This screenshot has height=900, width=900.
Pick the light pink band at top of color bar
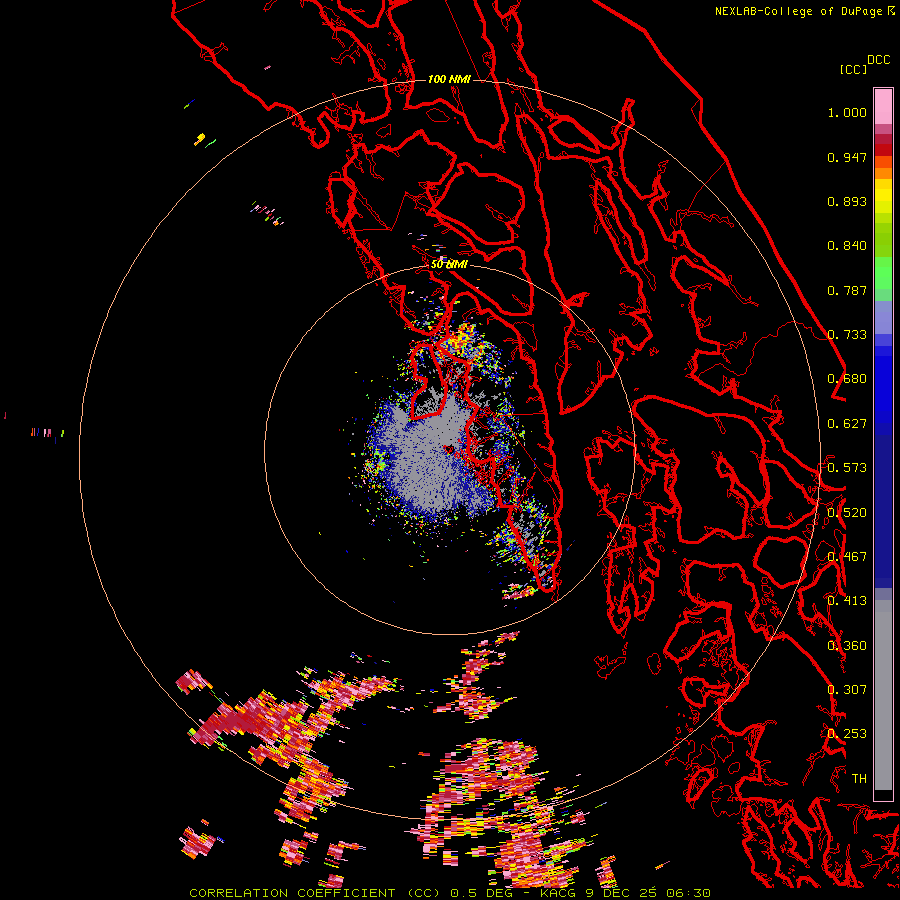883,106
